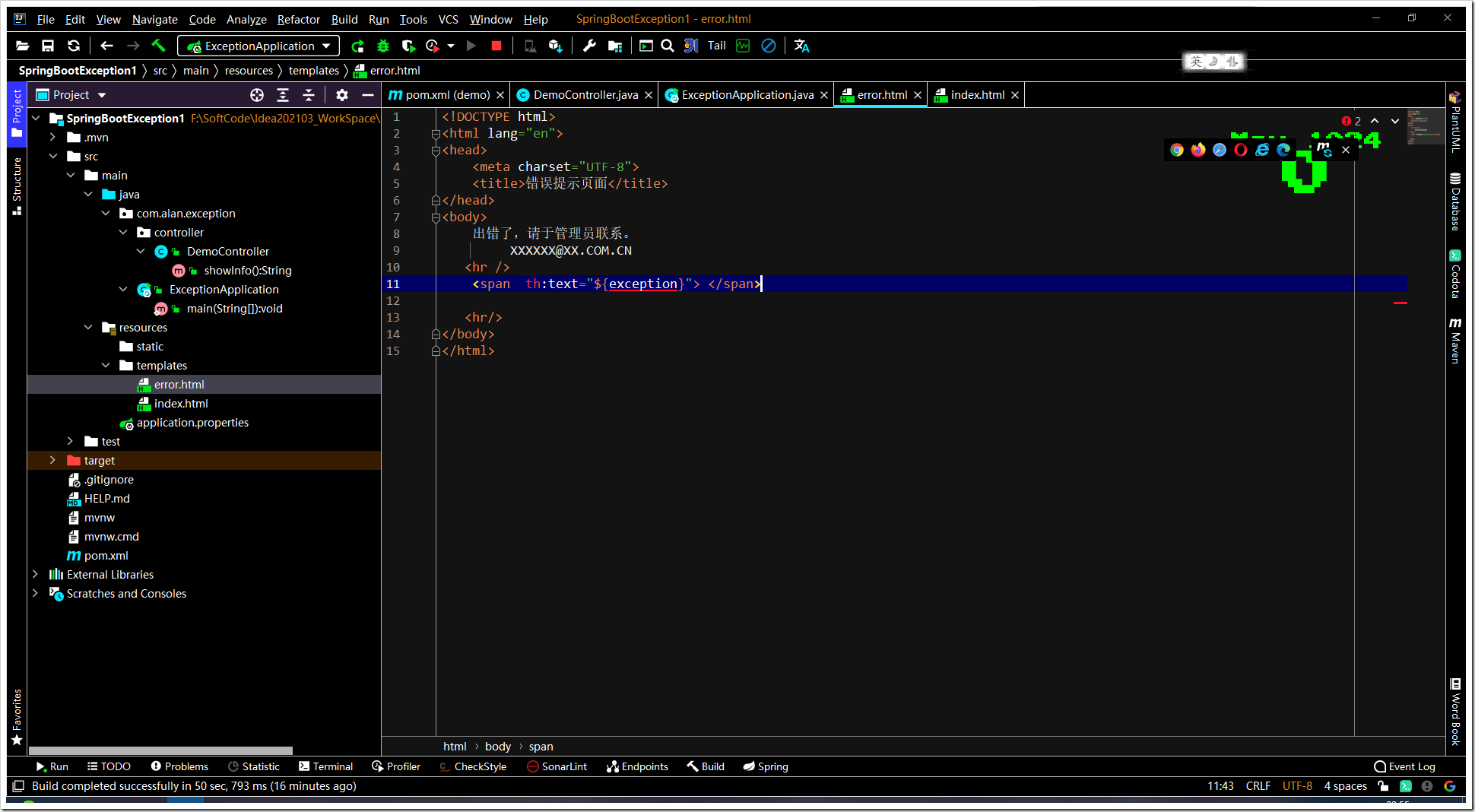Click the Synchronize reload toolbar icon

pos(74,46)
